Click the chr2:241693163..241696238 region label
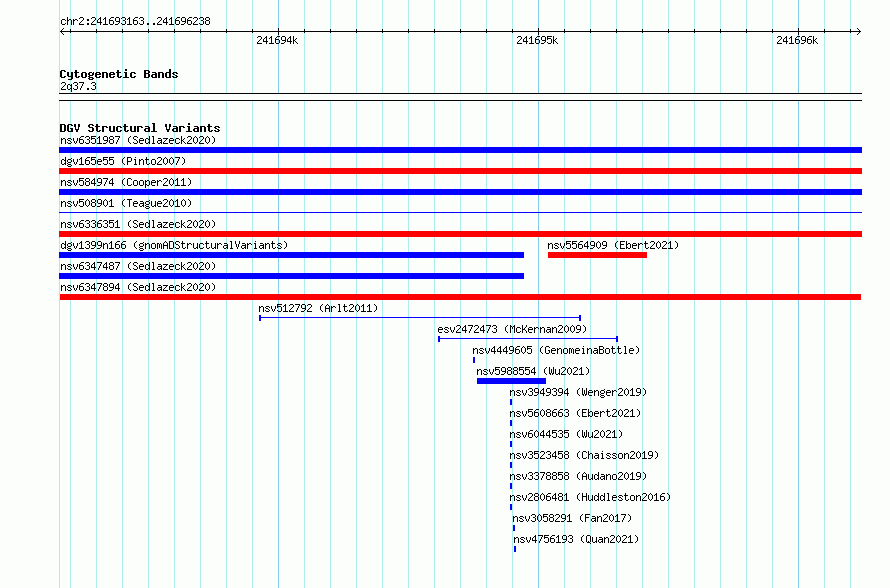Viewport: 890px width, 588px height. 135,21
